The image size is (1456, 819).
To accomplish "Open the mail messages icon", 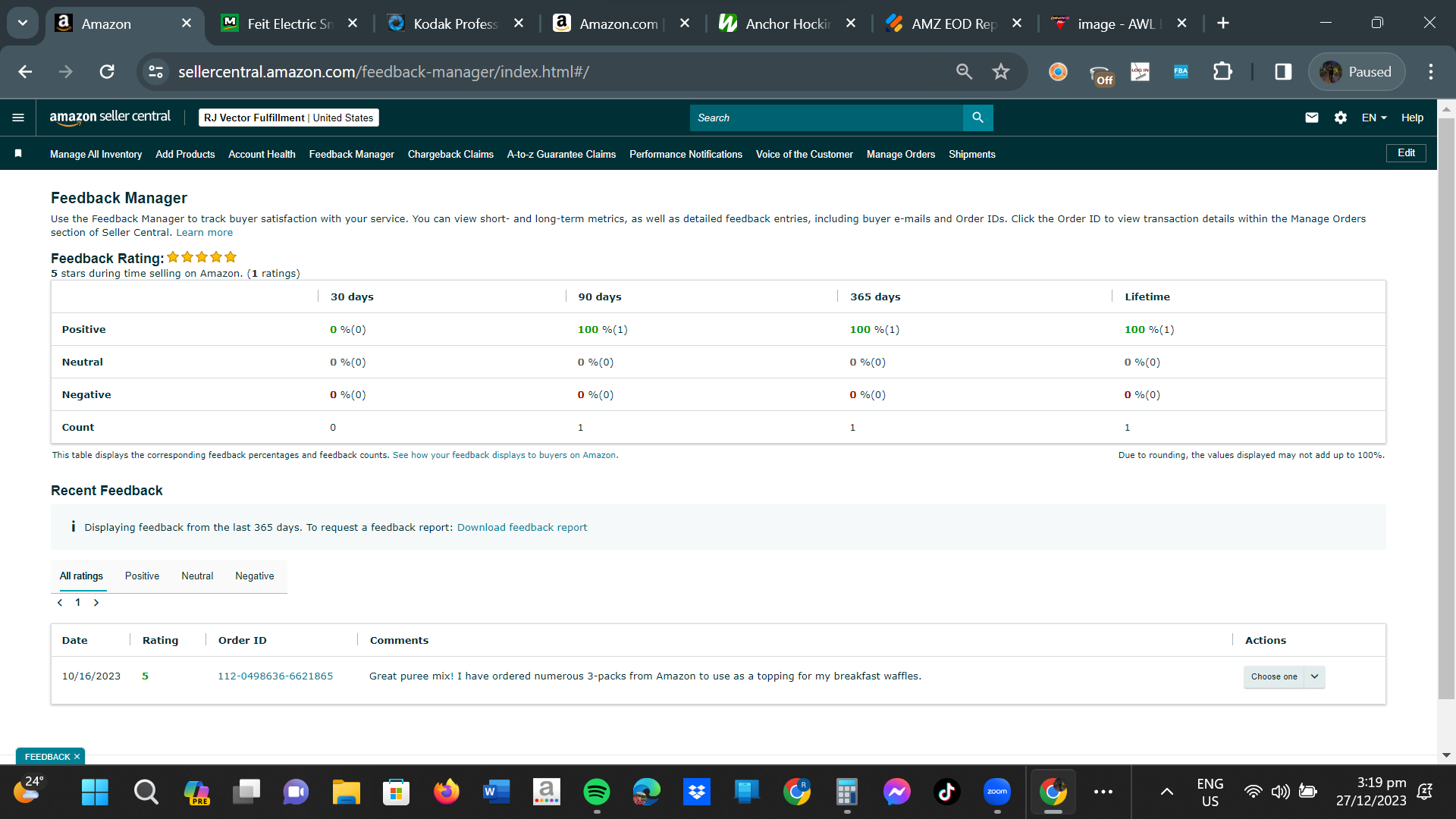I will tap(1311, 118).
